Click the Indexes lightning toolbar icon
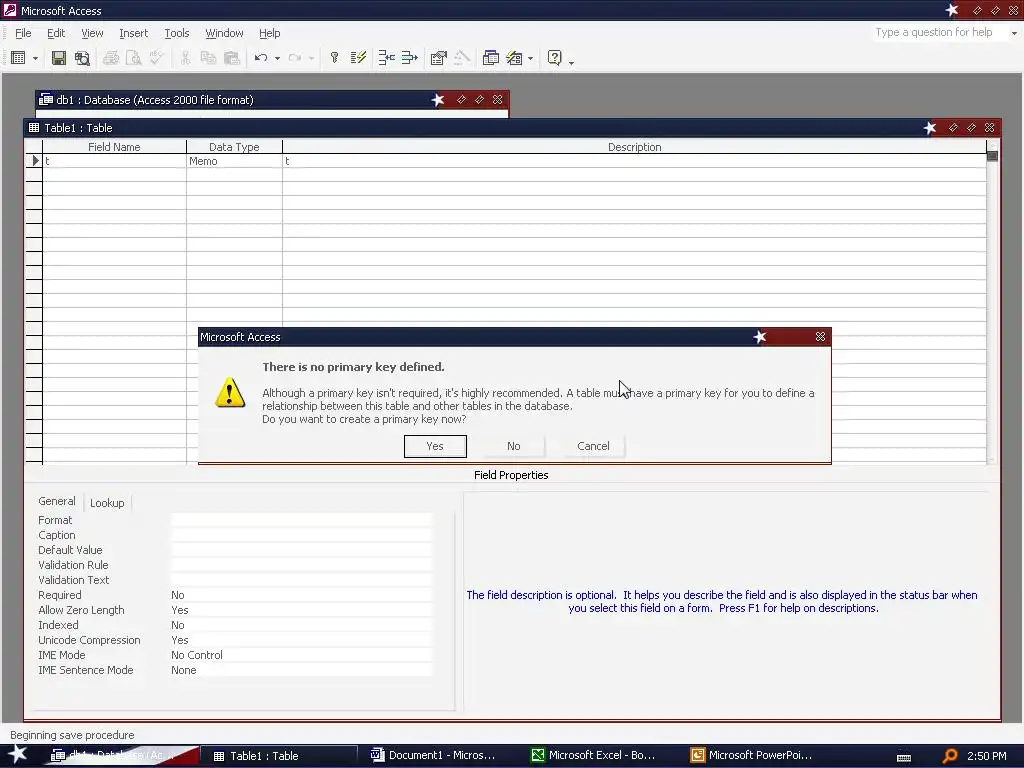Screen dimensions: 1024x768 [x=358, y=58]
